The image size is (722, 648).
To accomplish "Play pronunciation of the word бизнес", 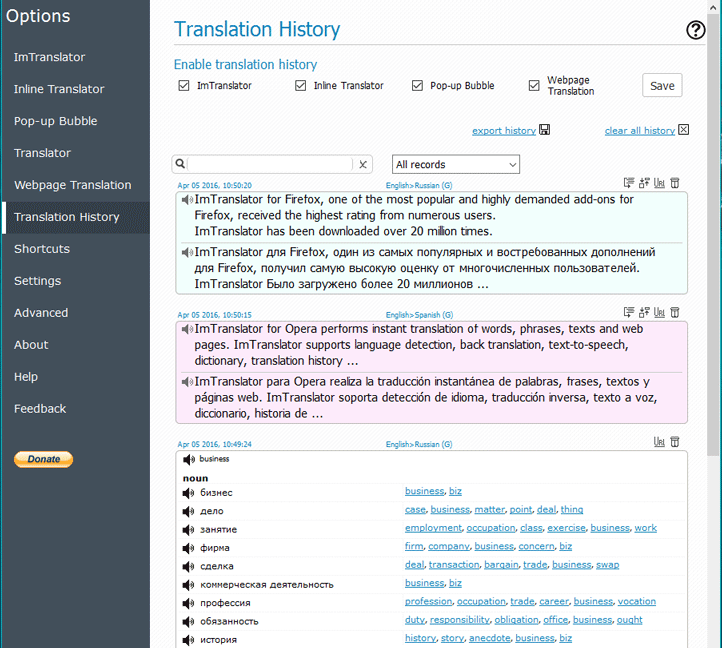I will pyautogui.click(x=187, y=493).
